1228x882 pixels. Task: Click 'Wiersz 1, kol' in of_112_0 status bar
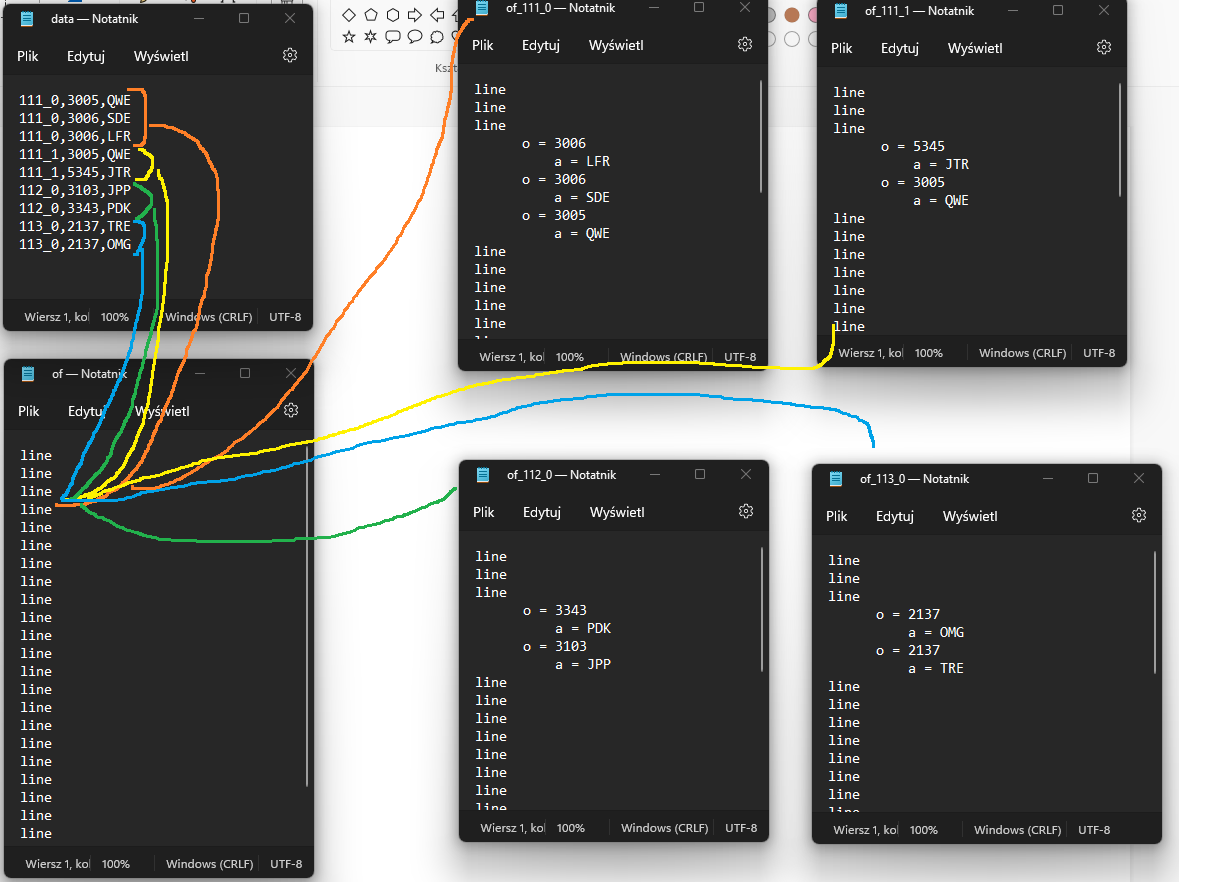pos(513,828)
